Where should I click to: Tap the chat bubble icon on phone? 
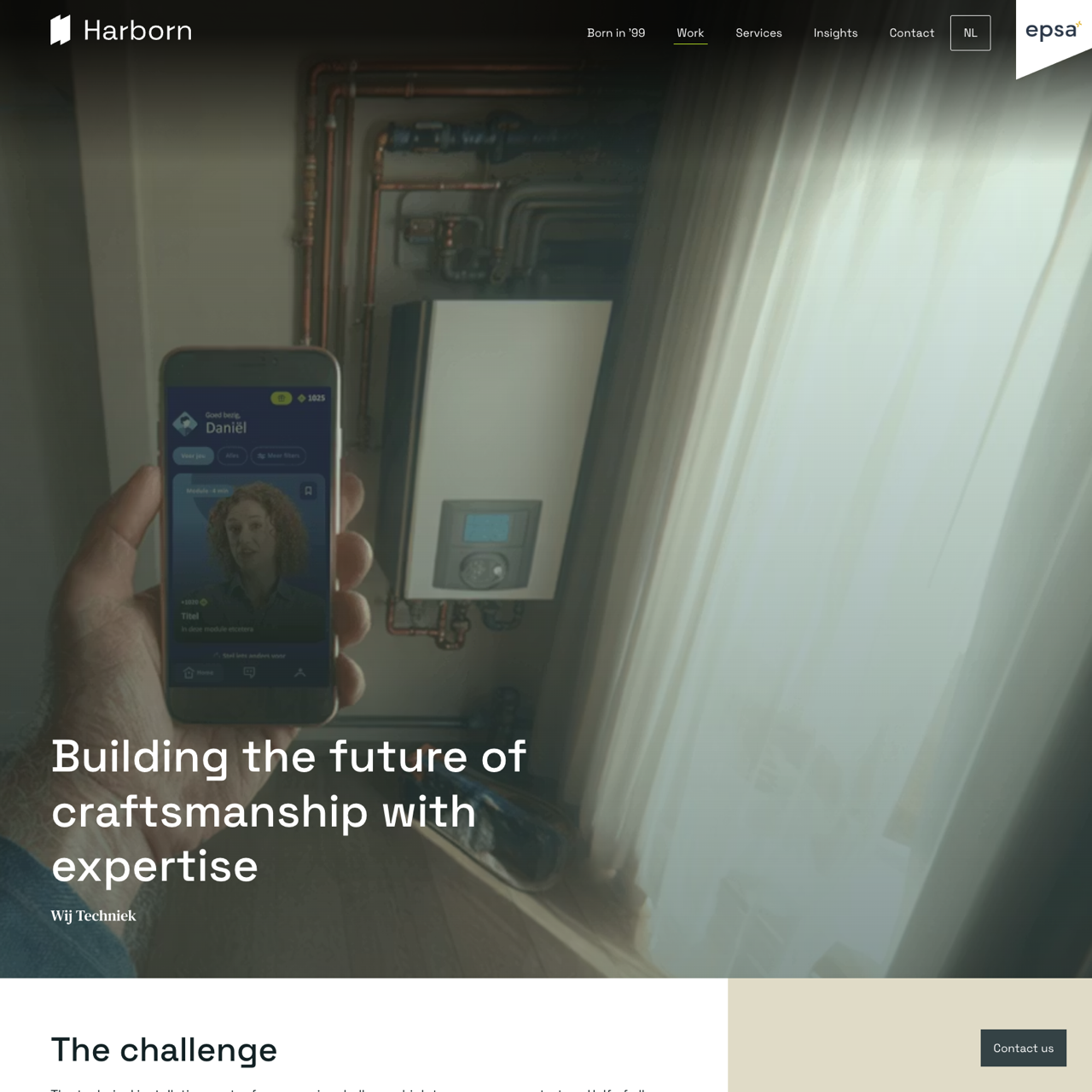click(x=249, y=672)
